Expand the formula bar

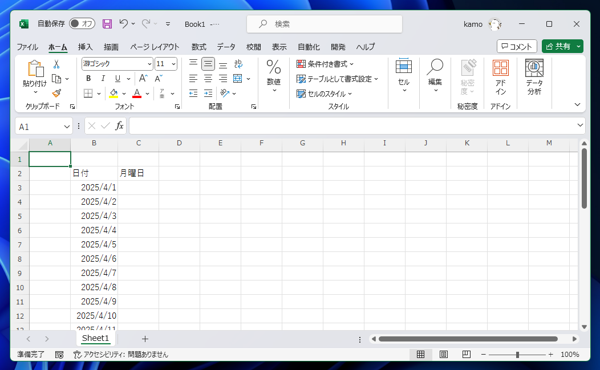click(580, 125)
